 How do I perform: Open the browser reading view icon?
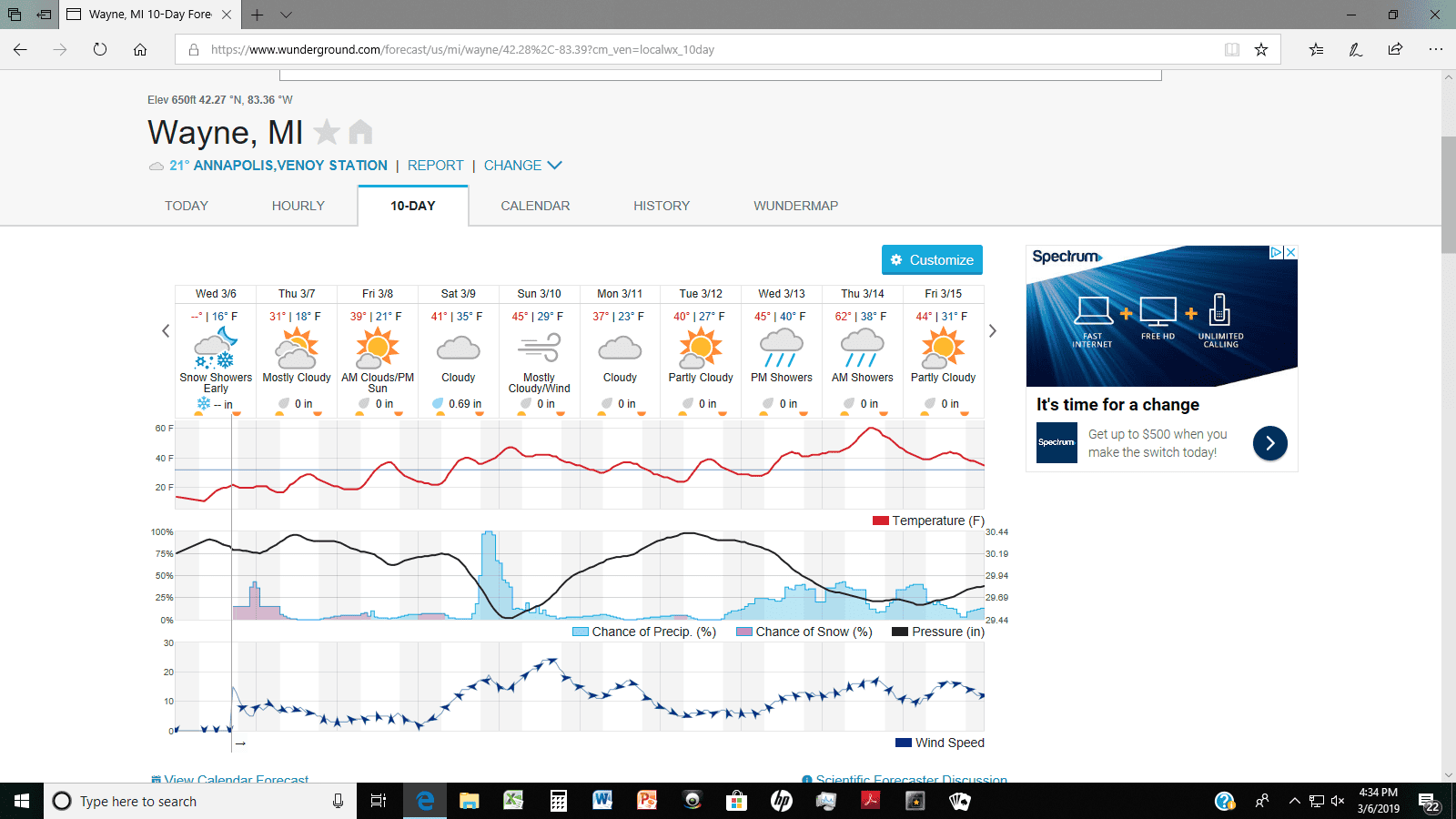(x=1232, y=50)
